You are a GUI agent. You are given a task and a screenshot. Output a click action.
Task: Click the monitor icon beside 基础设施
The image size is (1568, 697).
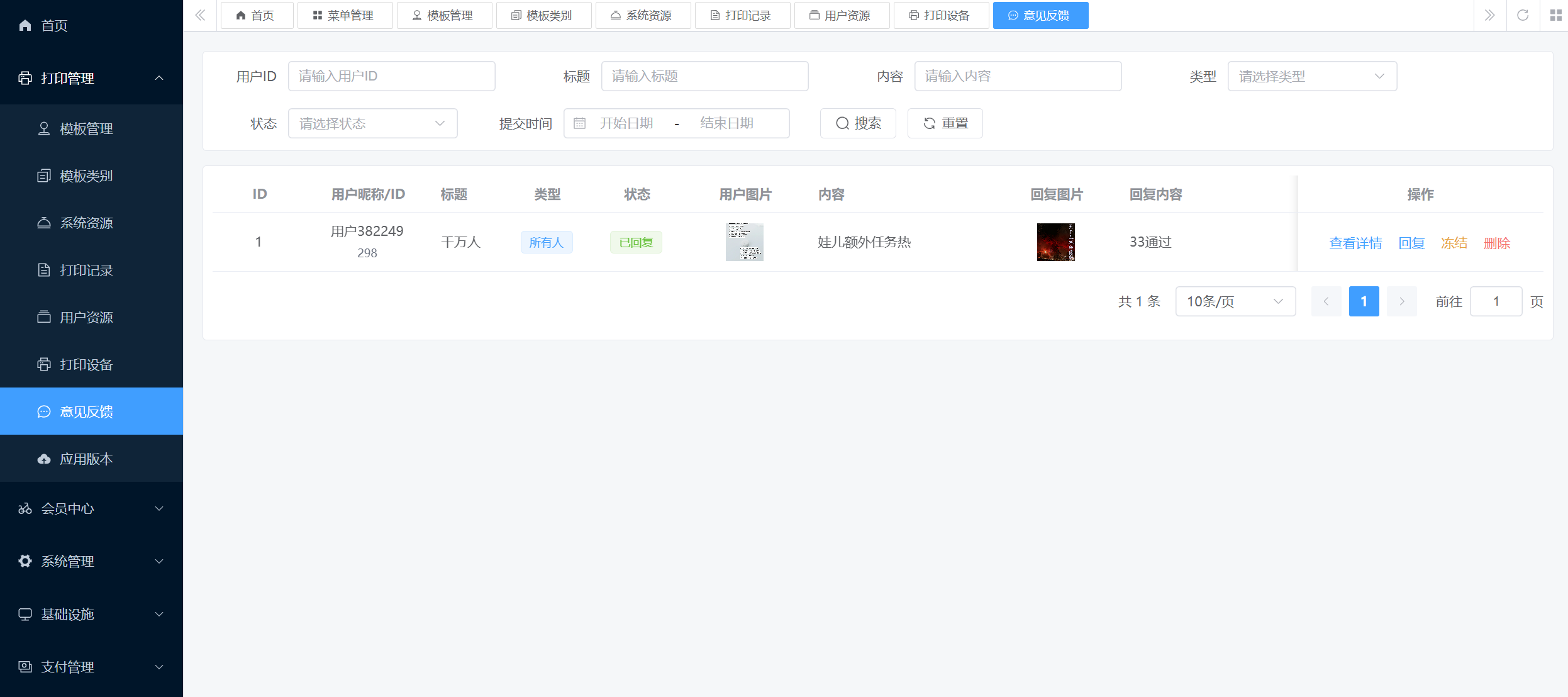point(25,614)
